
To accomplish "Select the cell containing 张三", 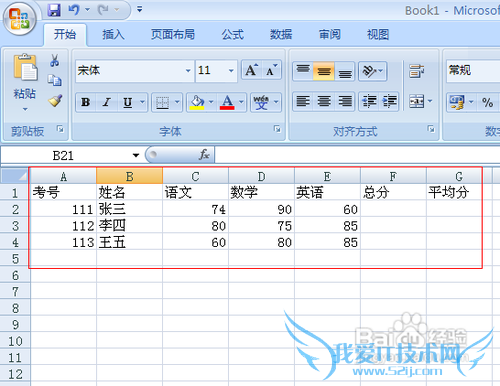I will coord(129,209).
